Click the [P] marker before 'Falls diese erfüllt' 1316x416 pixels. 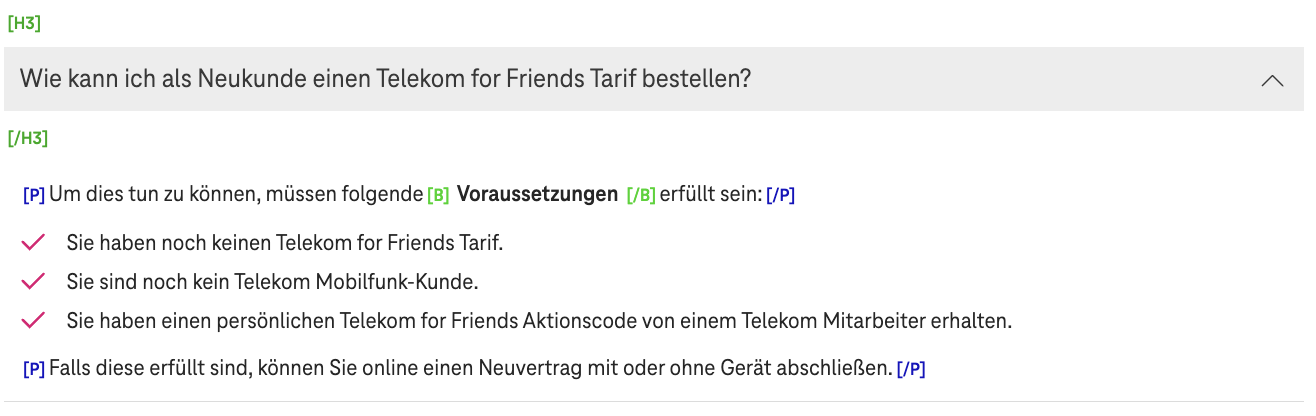pos(34,369)
